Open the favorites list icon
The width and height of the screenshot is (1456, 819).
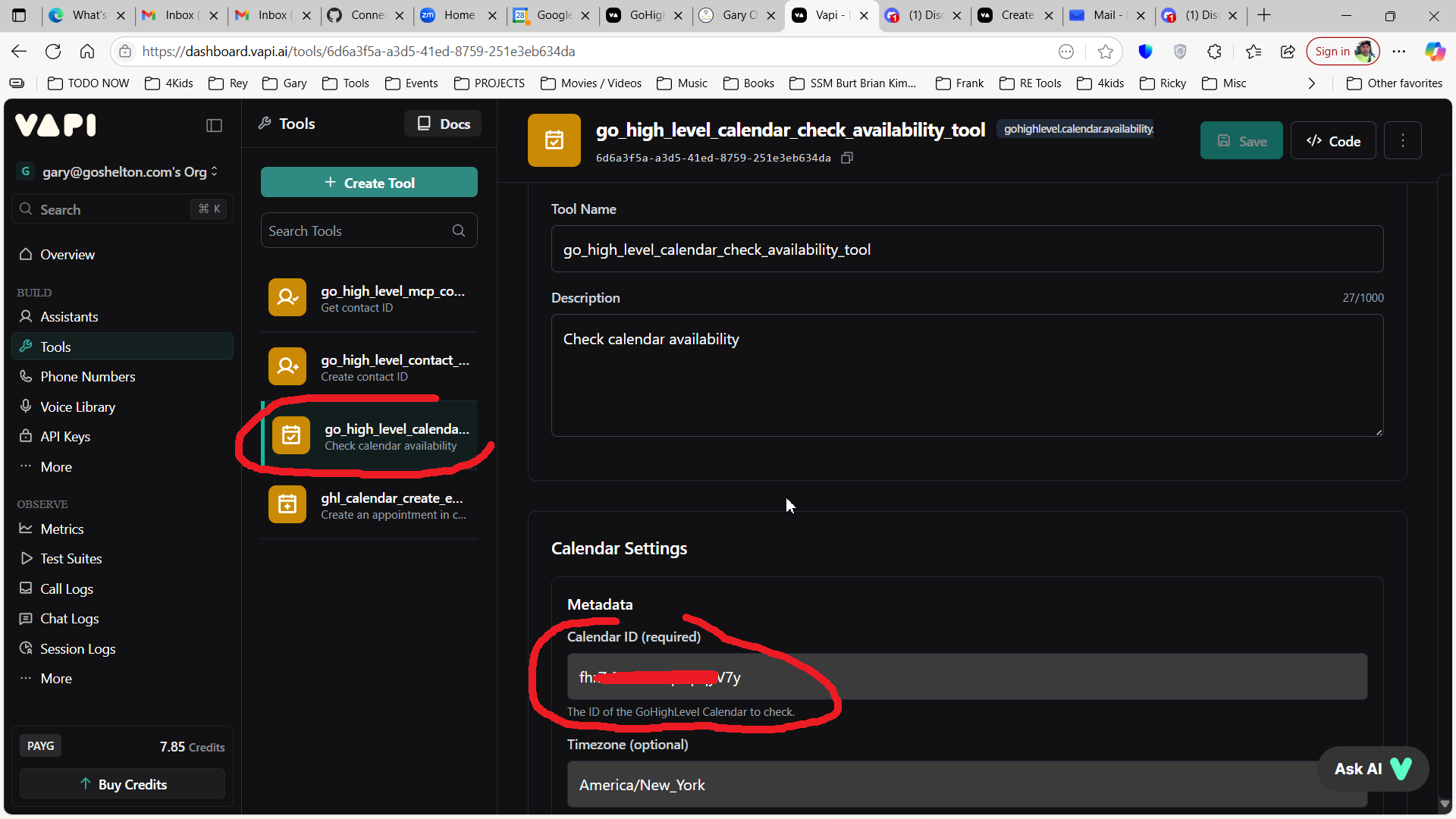1253,52
